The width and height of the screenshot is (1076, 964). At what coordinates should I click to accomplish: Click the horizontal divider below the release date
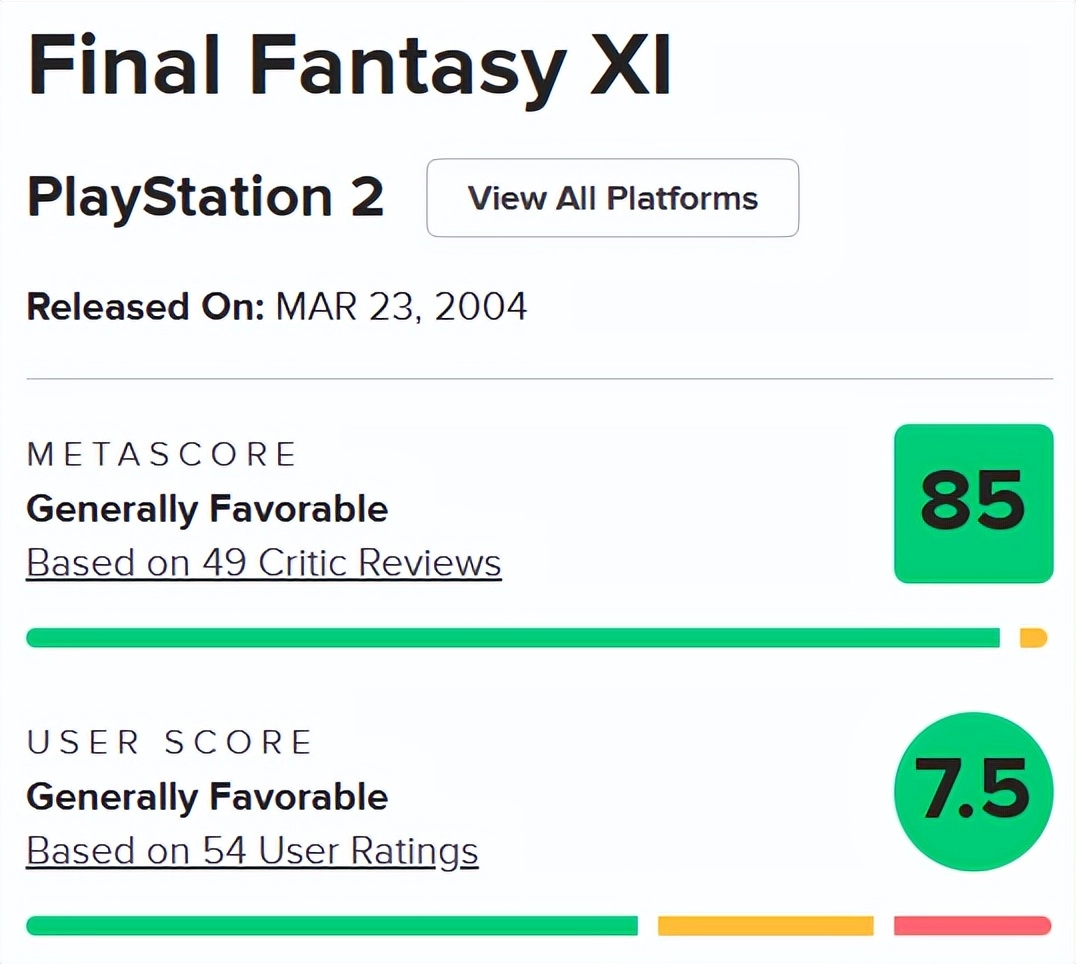[540, 379]
